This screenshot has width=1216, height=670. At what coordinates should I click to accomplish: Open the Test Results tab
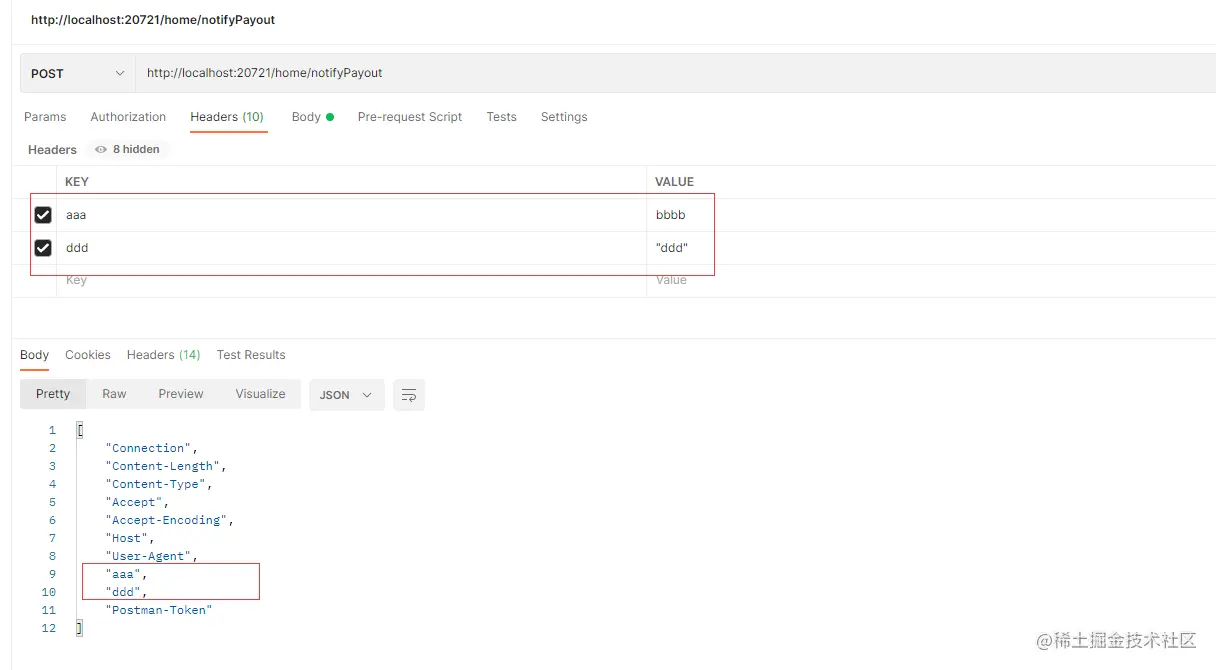point(251,355)
